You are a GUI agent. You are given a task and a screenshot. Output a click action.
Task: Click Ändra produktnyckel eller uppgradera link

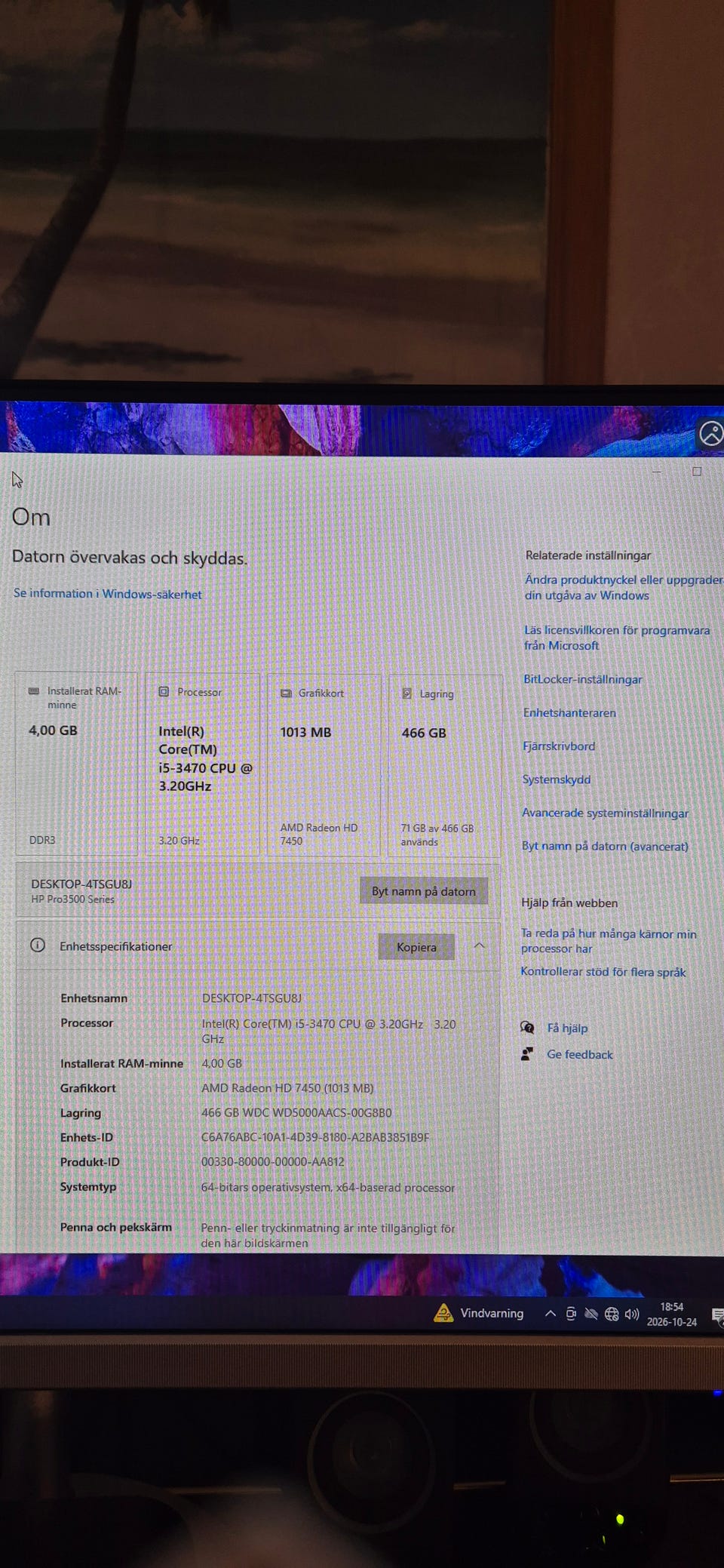tap(624, 587)
